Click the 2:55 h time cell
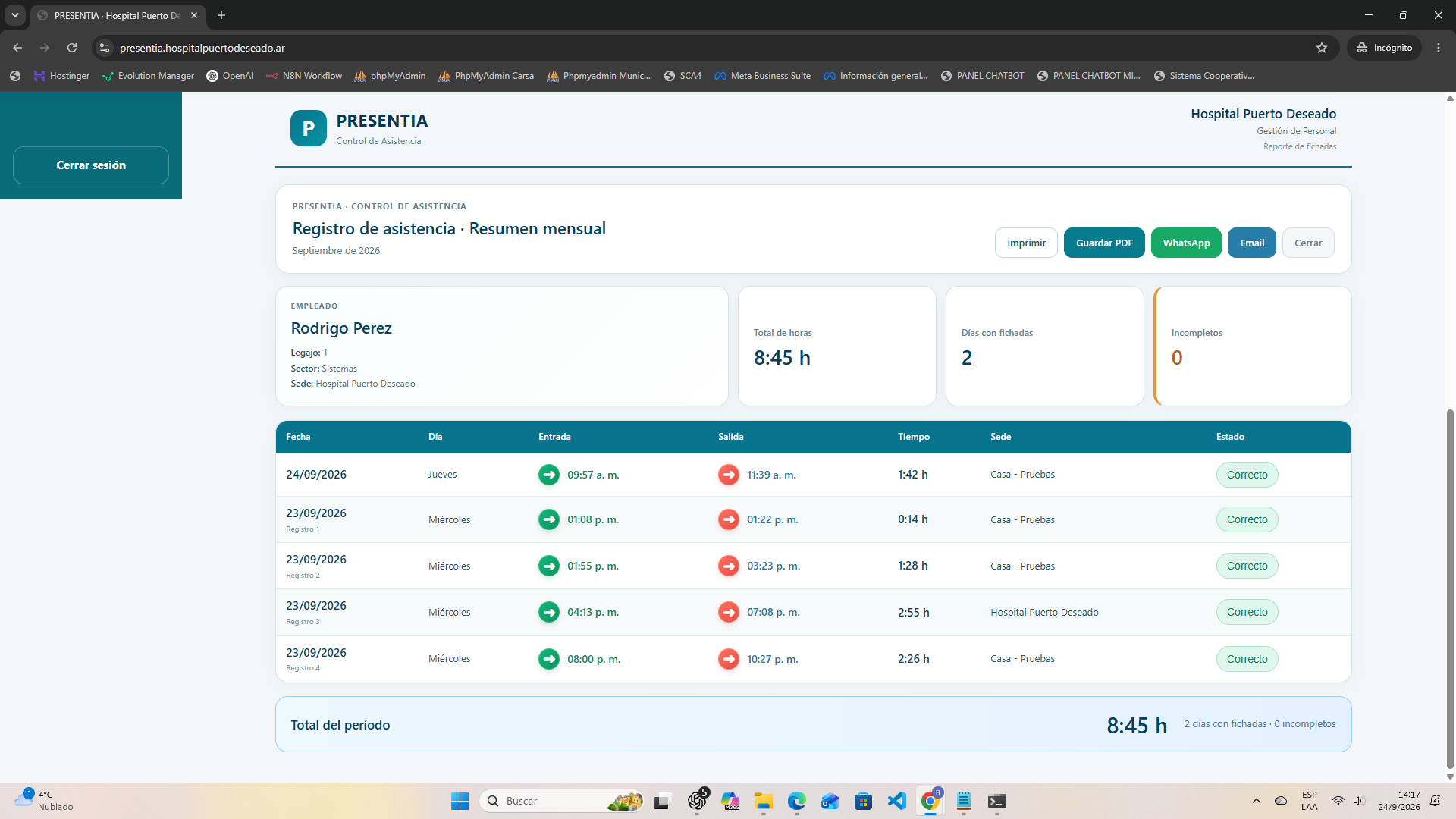This screenshot has width=1456, height=819. 913,612
